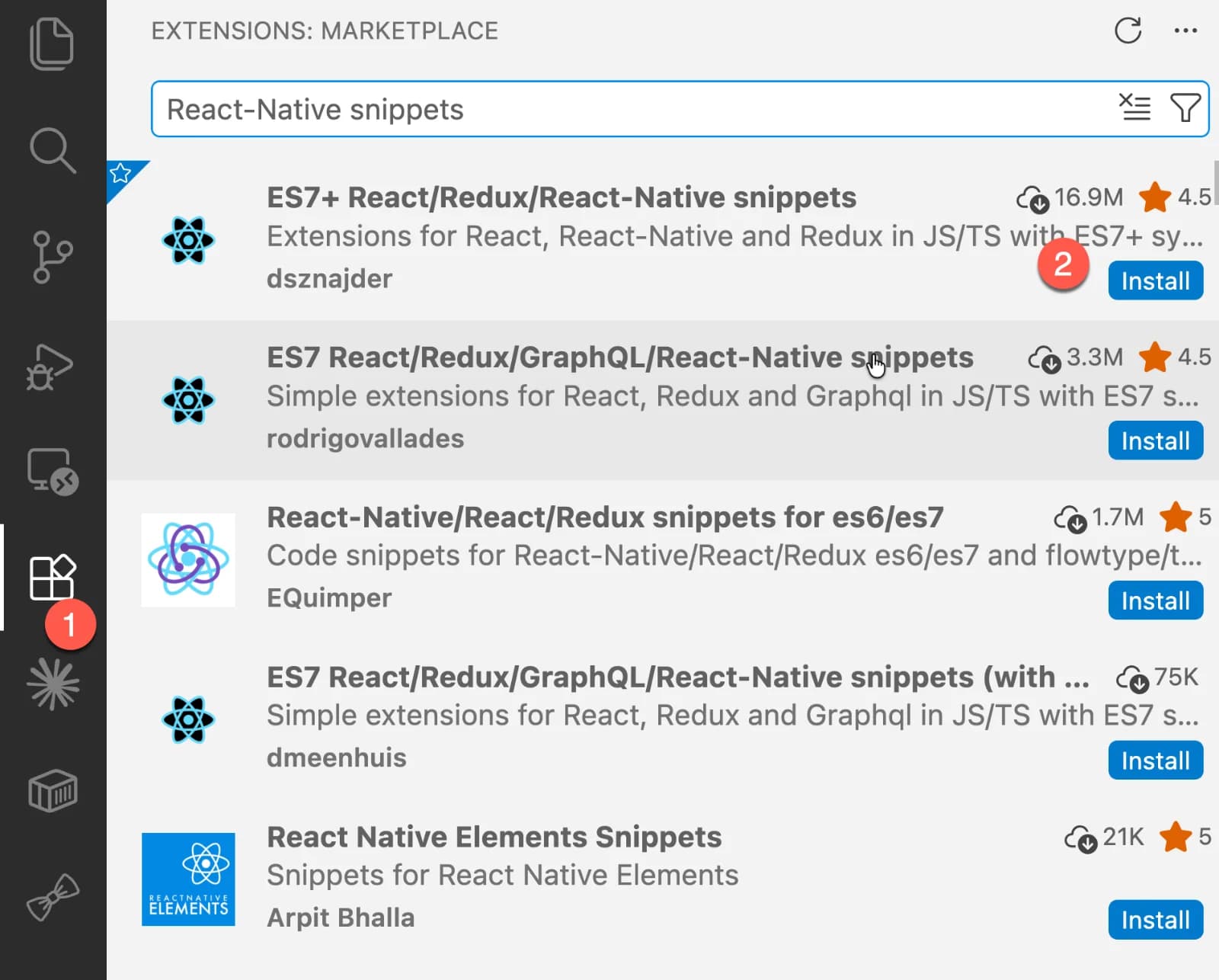Open the Run and Debug view
The width and height of the screenshot is (1219, 980).
[x=50, y=367]
